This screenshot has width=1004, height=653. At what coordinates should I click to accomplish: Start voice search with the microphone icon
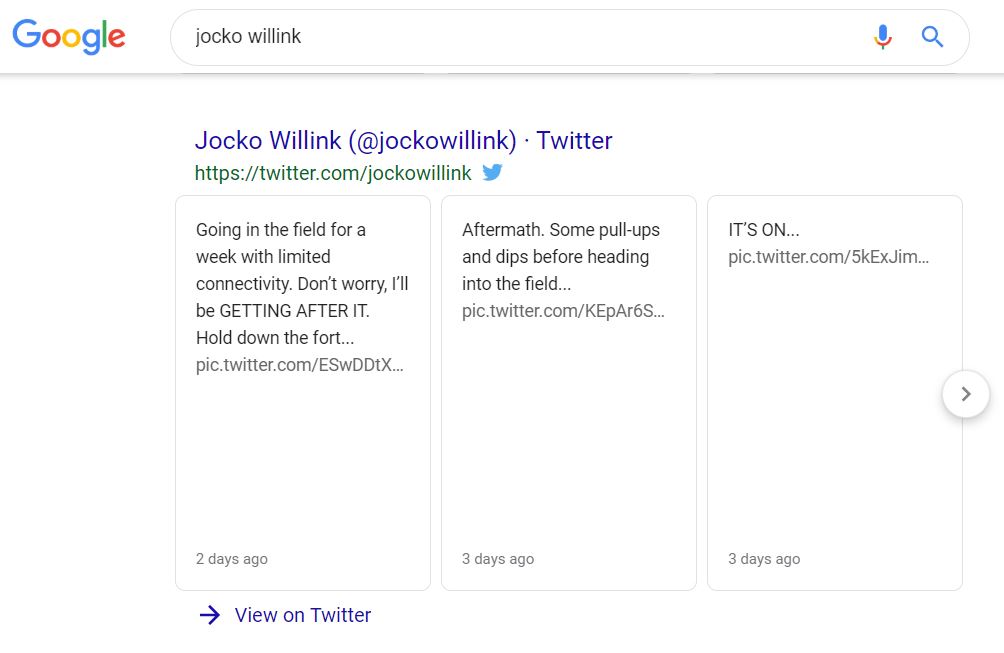882,37
